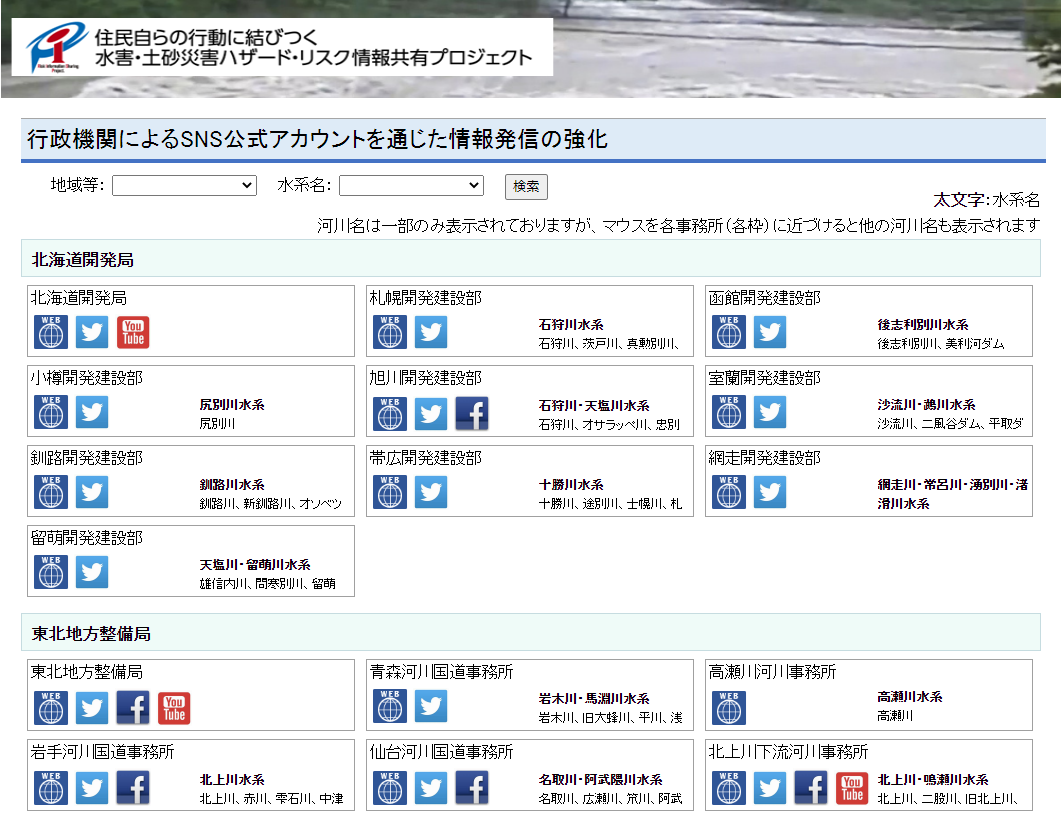Image resolution: width=1063 pixels, height=815 pixels.
Task: Click the 留萌開発建設部 WEB icon
Action: pyautogui.click(x=51, y=572)
